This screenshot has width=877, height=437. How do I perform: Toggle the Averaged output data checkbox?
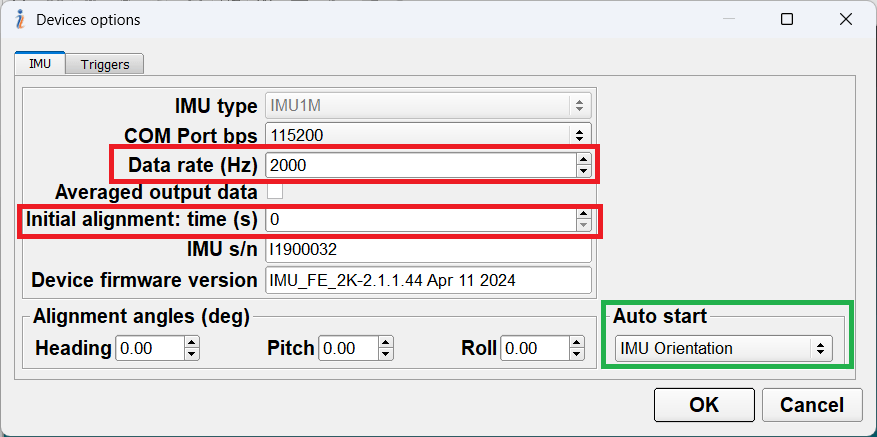tap(274, 191)
